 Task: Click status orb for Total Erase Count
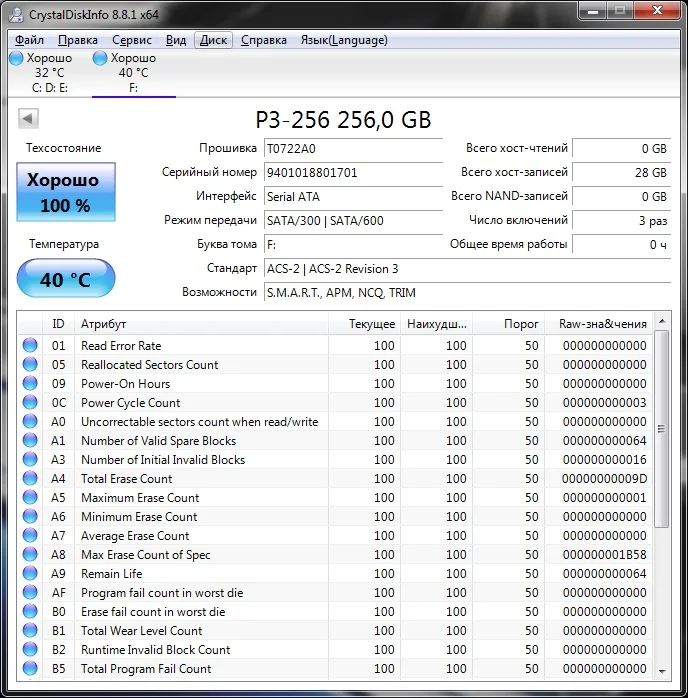30,479
